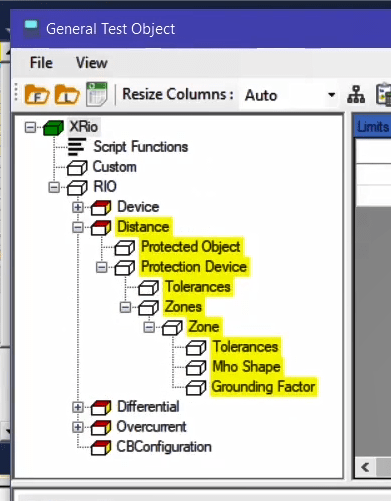Collapse the Distance tree node

78,227
